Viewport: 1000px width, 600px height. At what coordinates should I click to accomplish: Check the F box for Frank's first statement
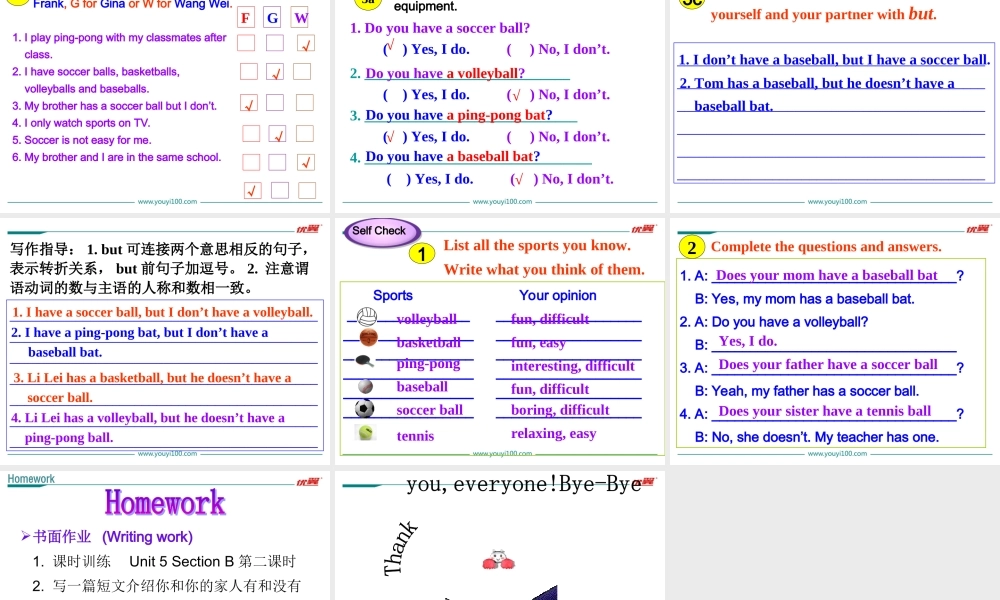pyautogui.click(x=246, y=43)
